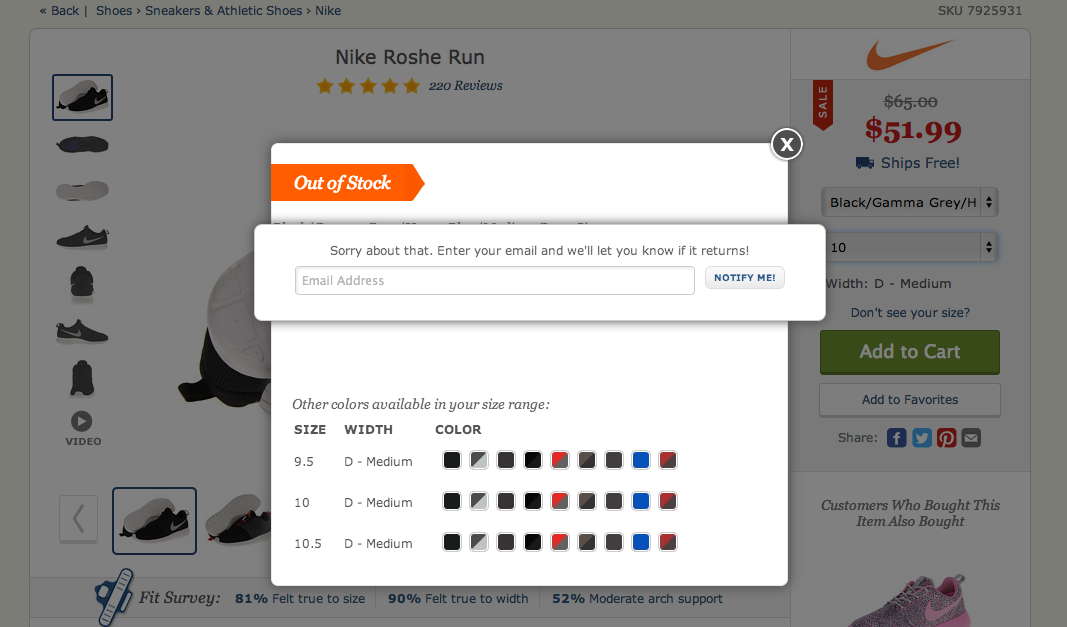Share on Facebook icon
This screenshot has width=1067, height=627.
point(896,438)
